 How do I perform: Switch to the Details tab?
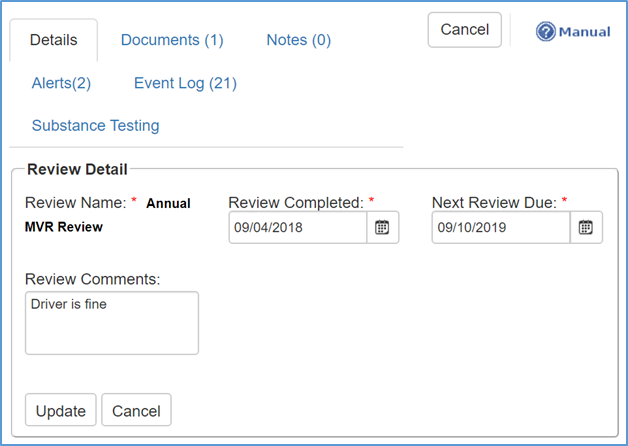53,40
